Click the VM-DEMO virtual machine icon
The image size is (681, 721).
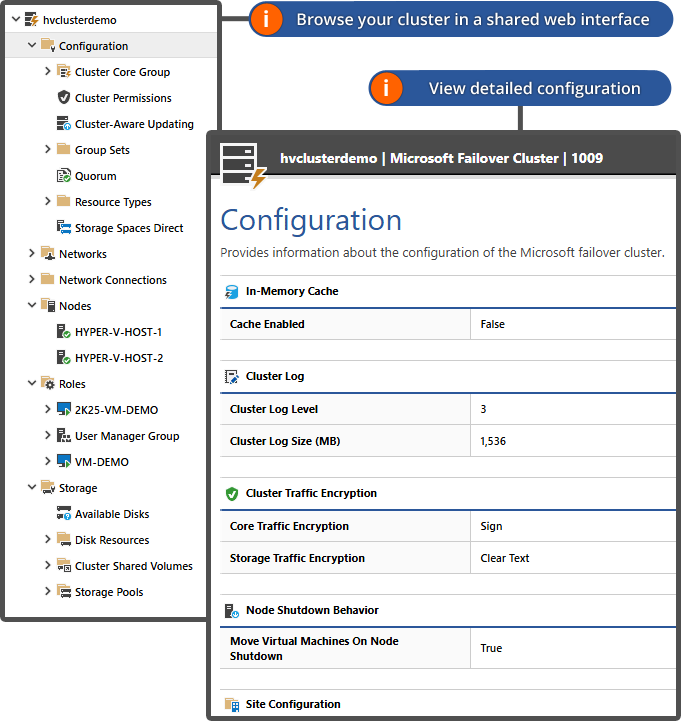(63, 461)
